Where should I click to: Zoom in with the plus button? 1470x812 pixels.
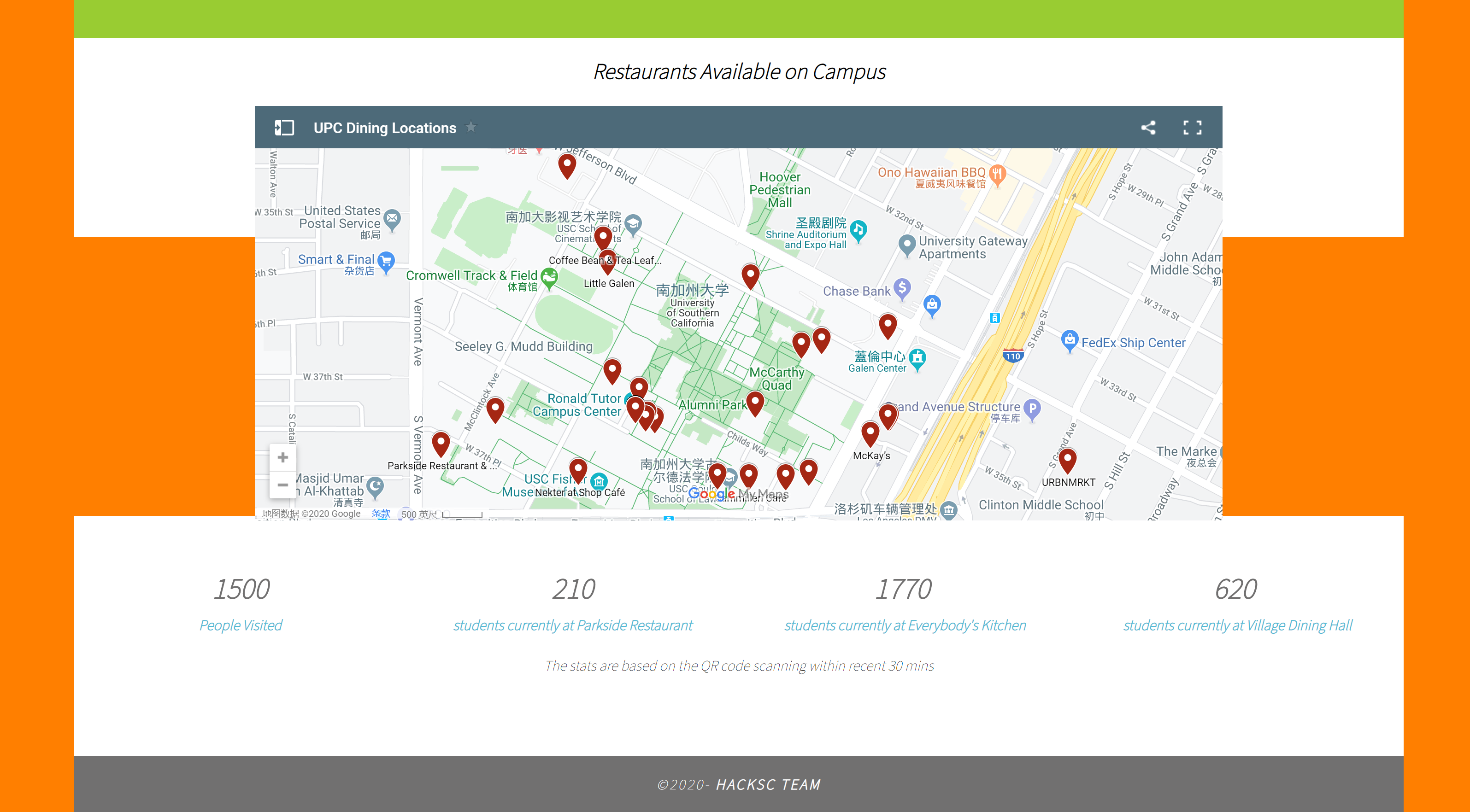282,457
